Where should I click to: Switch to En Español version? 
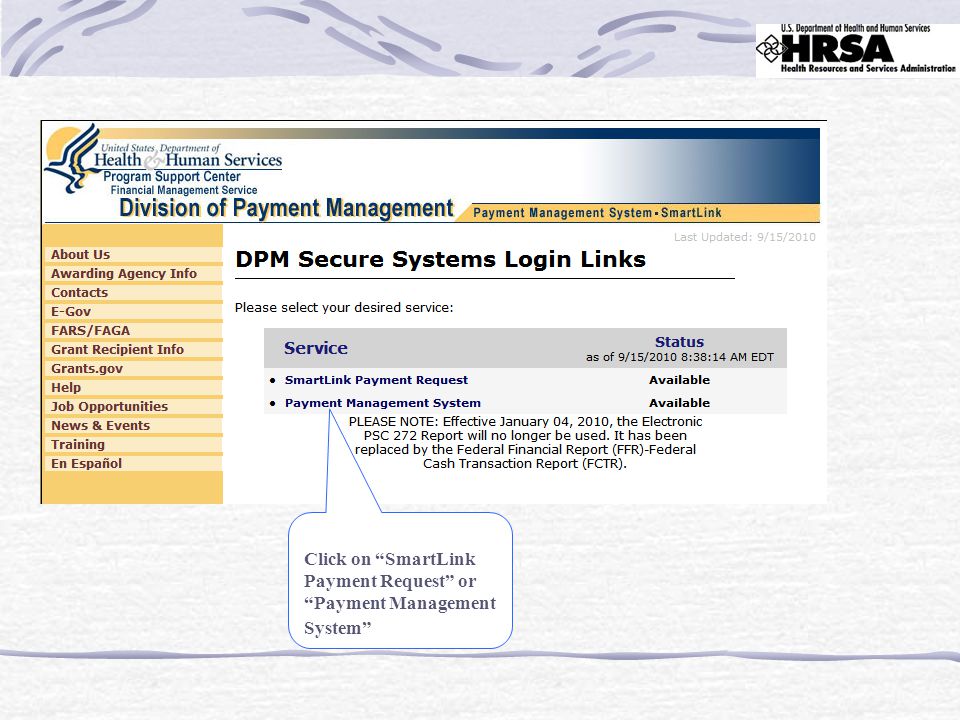(86, 463)
